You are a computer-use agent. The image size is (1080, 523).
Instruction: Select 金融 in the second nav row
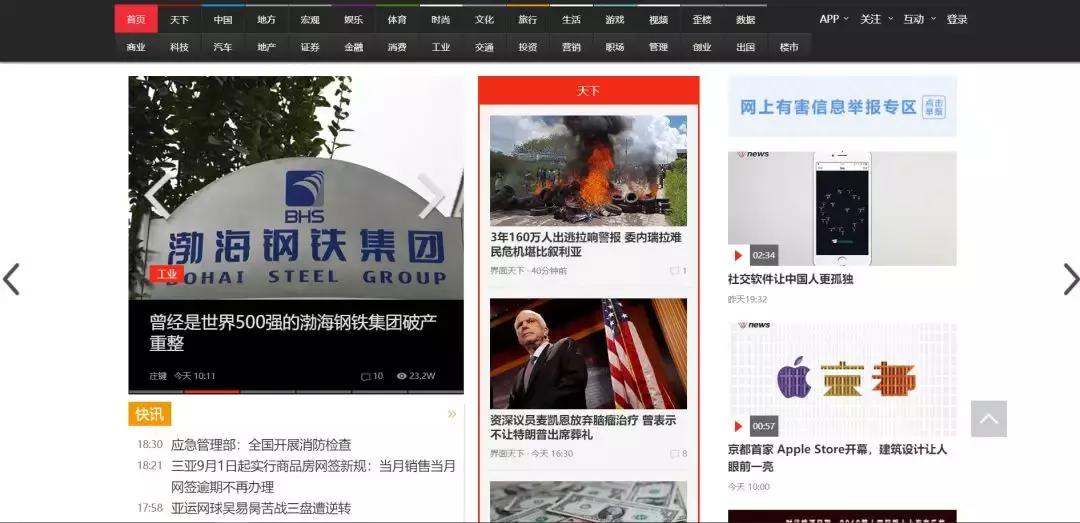click(x=354, y=47)
